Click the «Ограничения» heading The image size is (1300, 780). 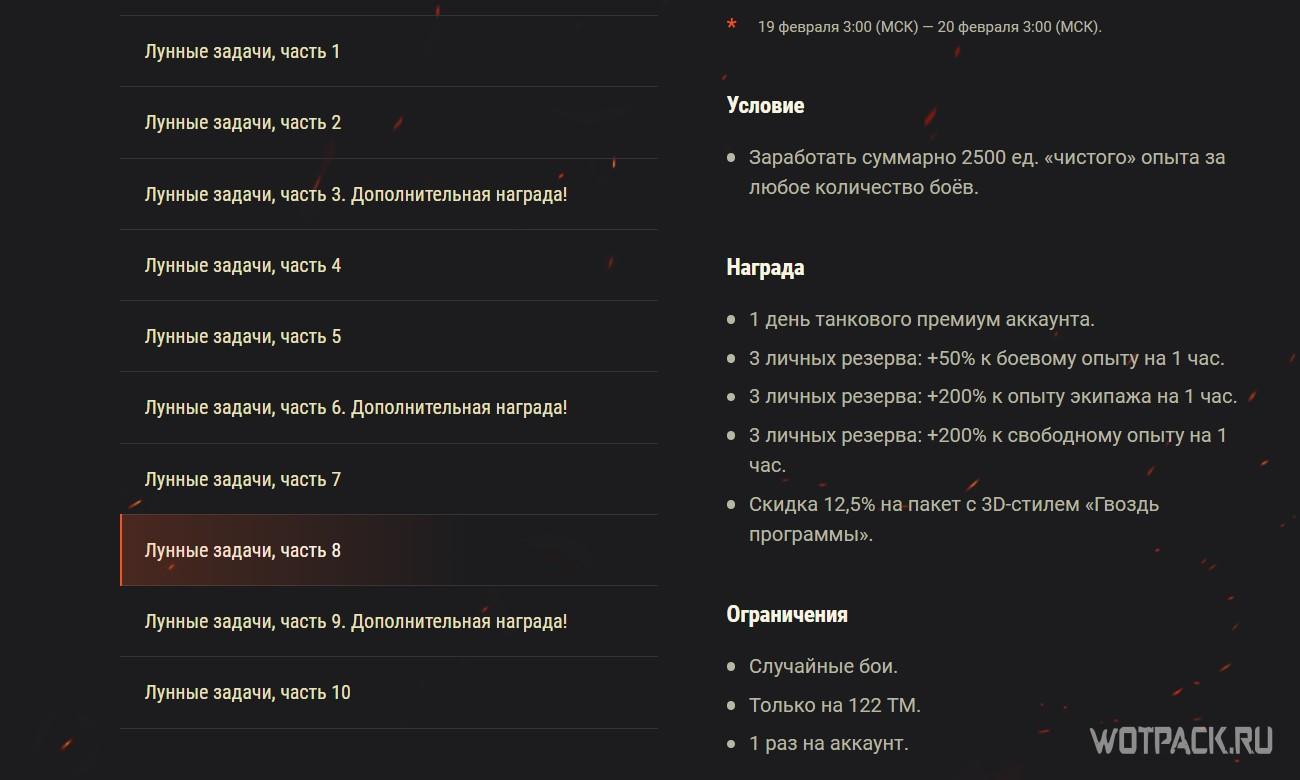tap(787, 614)
